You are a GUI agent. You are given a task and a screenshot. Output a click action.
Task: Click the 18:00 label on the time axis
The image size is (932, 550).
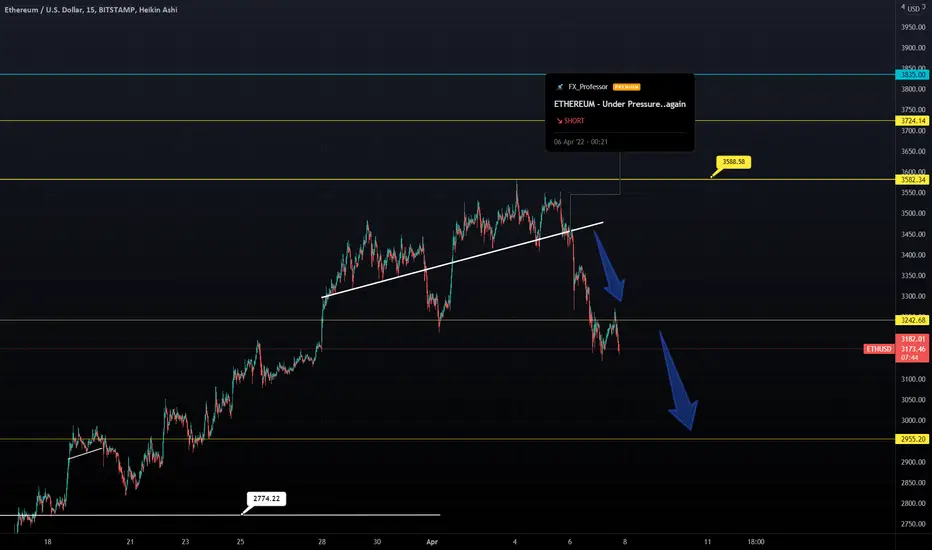click(x=755, y=542)
